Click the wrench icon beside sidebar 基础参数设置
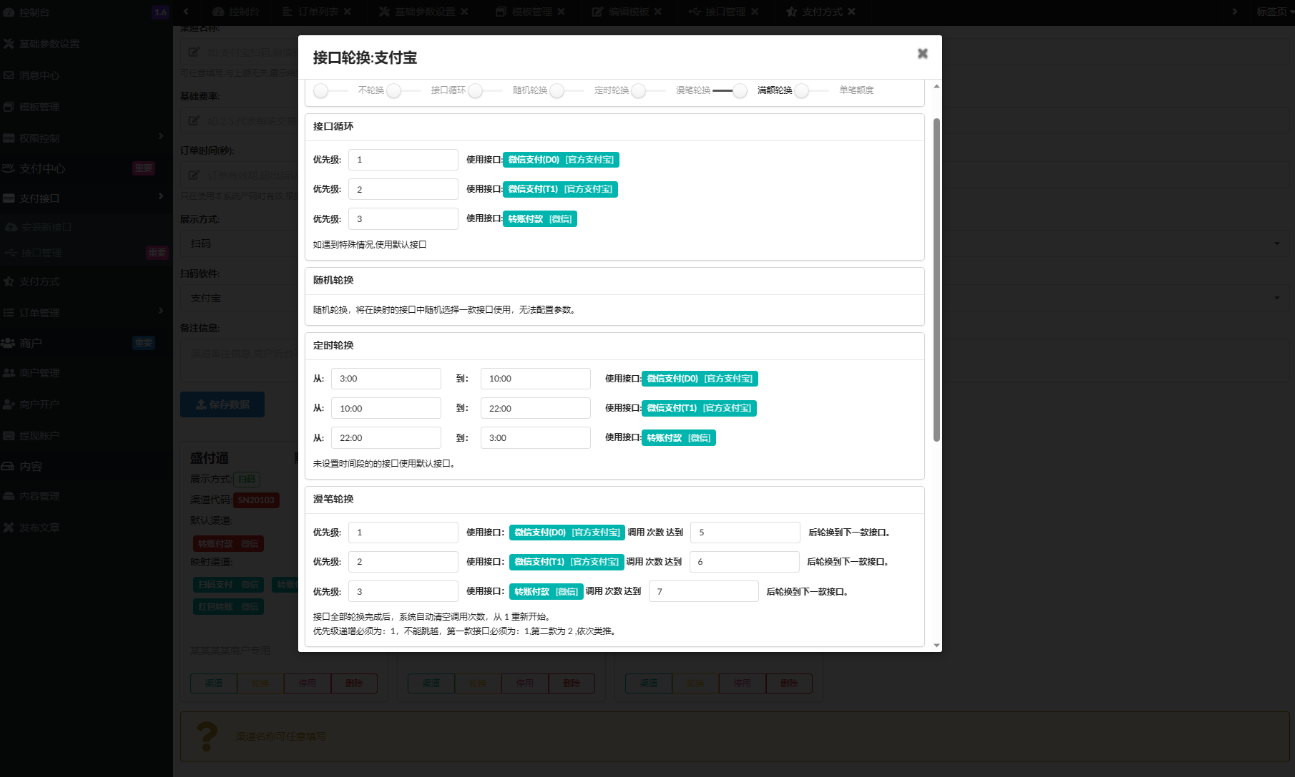This screenshot has width=1295, height=777. coord(9,44)
